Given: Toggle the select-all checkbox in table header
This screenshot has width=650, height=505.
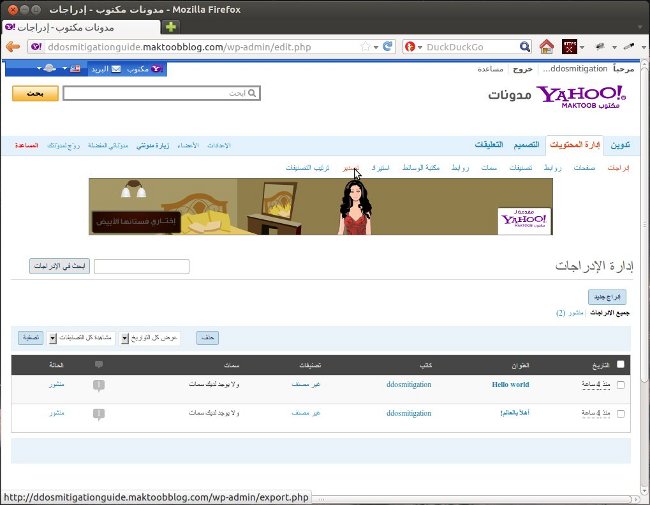Looking at the screenshot, I should pyautogui.click(x=621, y=365).
